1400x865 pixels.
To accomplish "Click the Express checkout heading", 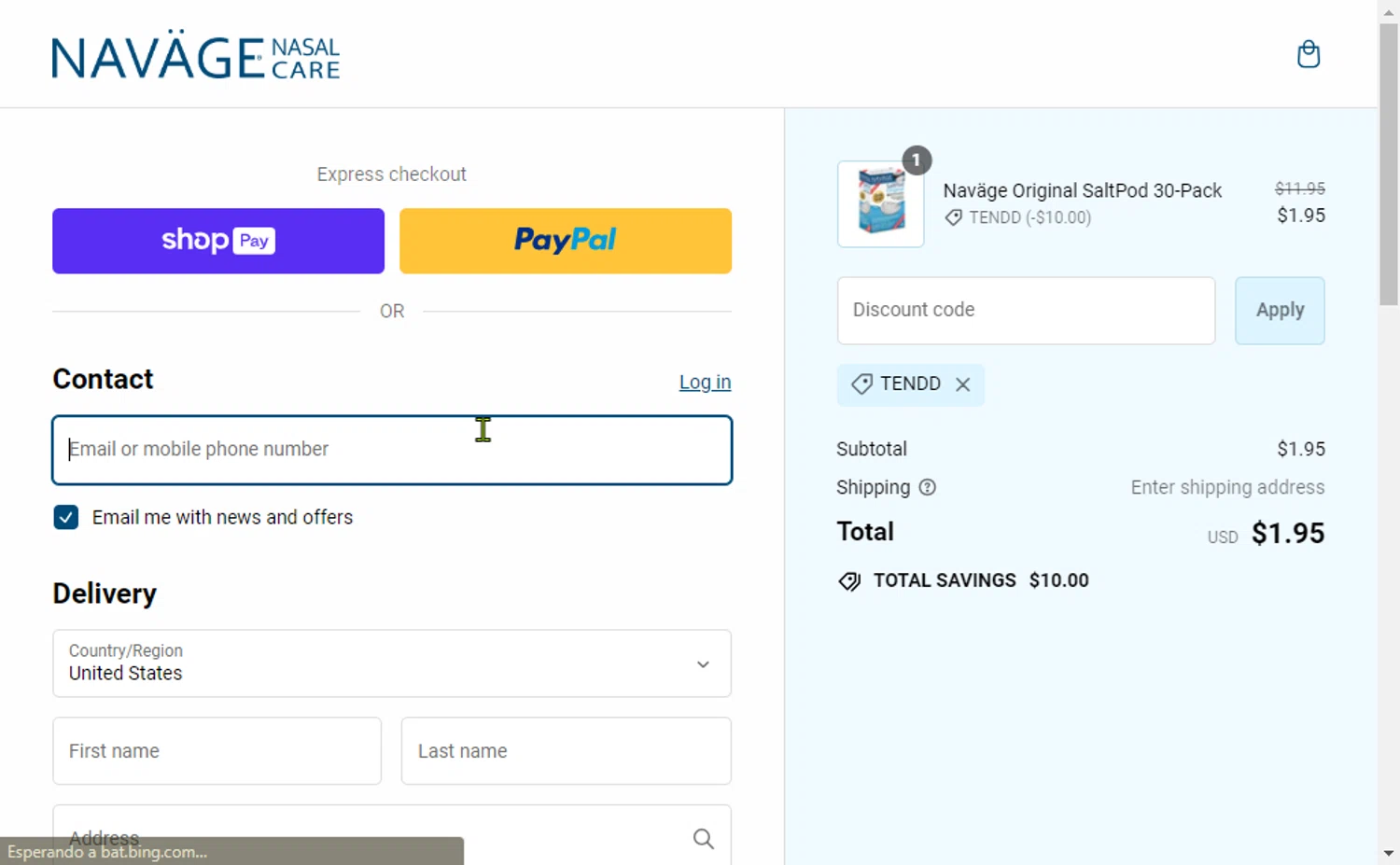I will [392, 174].
